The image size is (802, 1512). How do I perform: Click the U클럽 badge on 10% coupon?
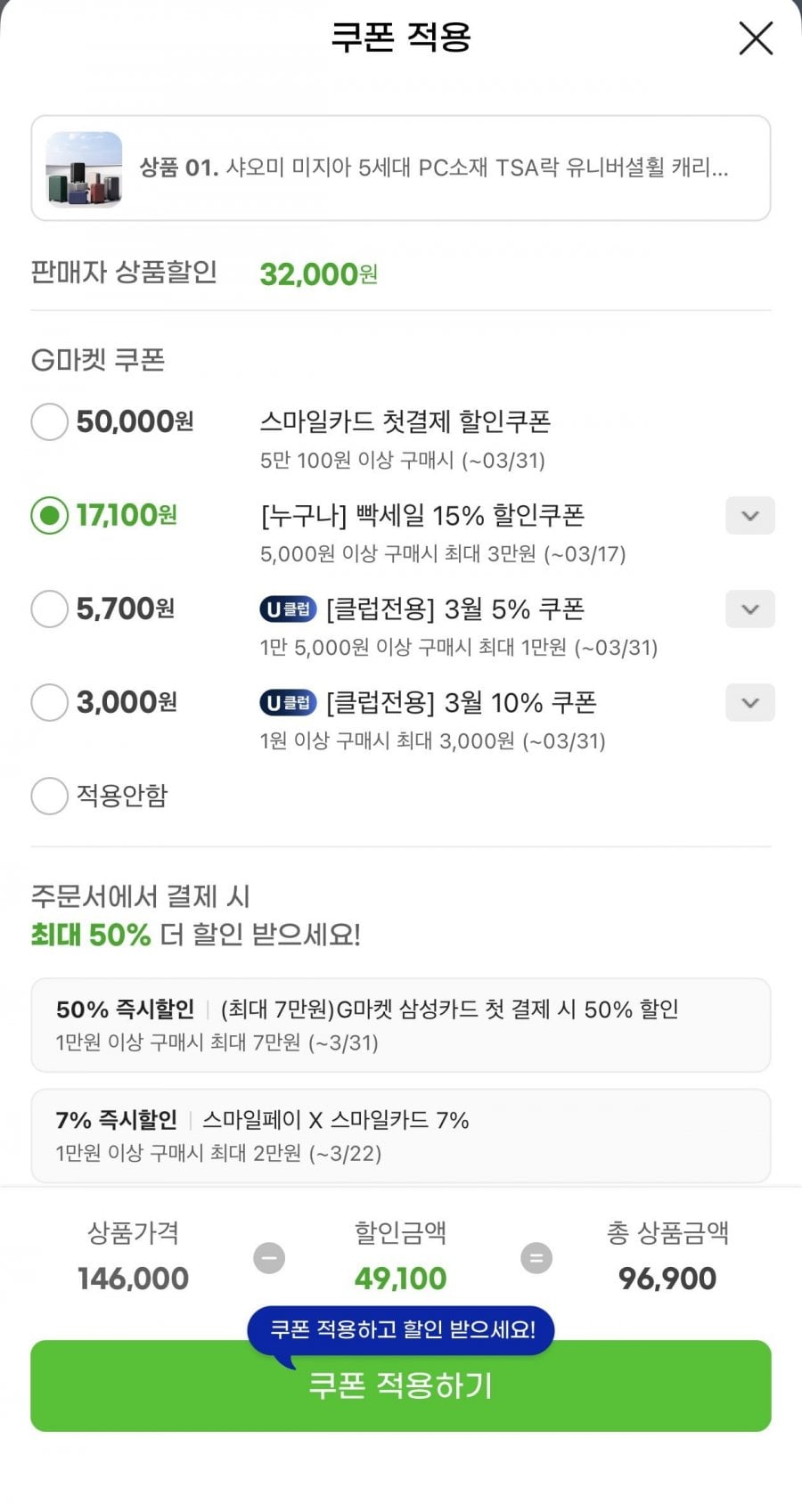point(288,703)
